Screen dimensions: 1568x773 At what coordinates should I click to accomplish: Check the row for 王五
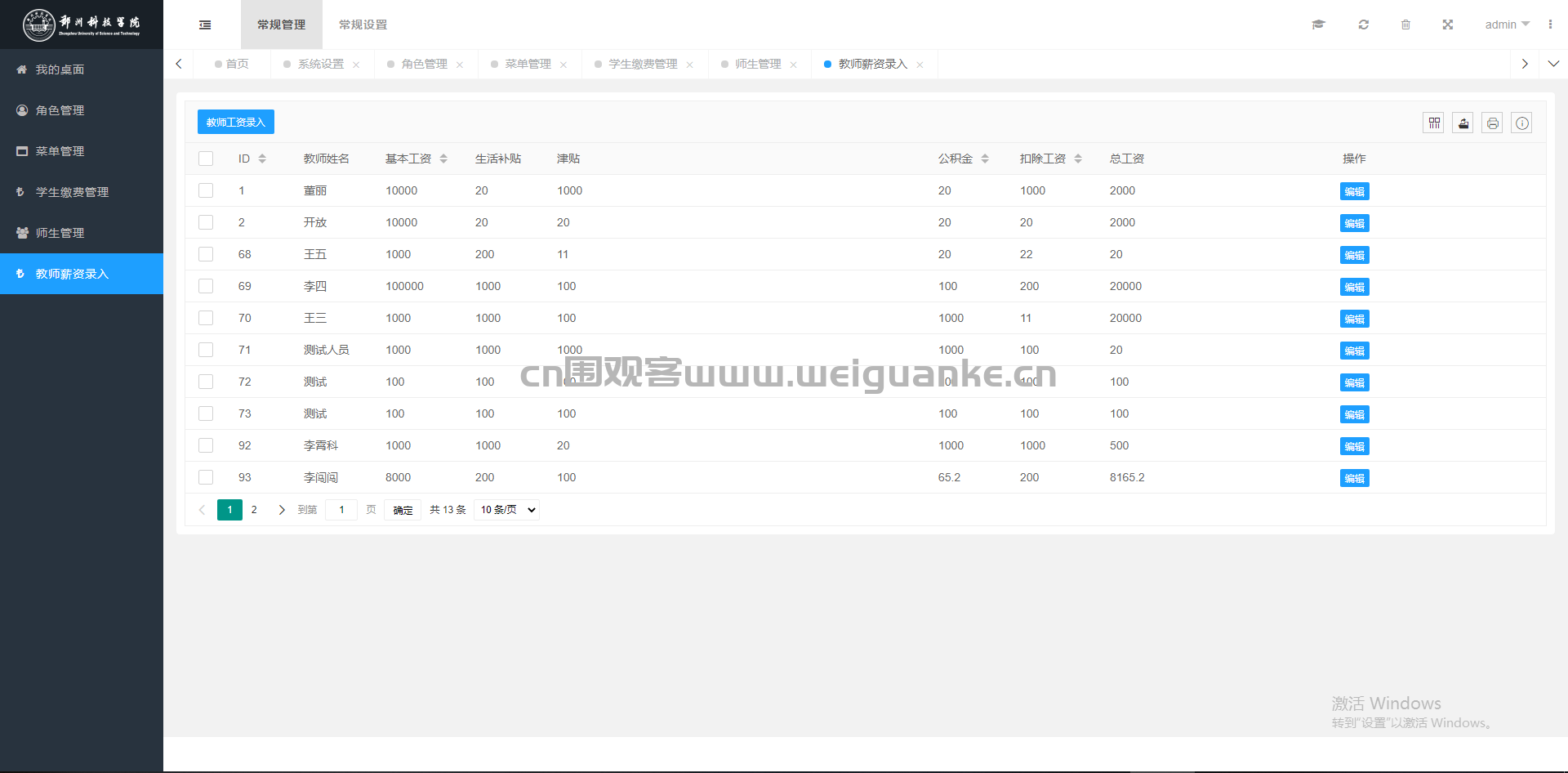point(206,254)
